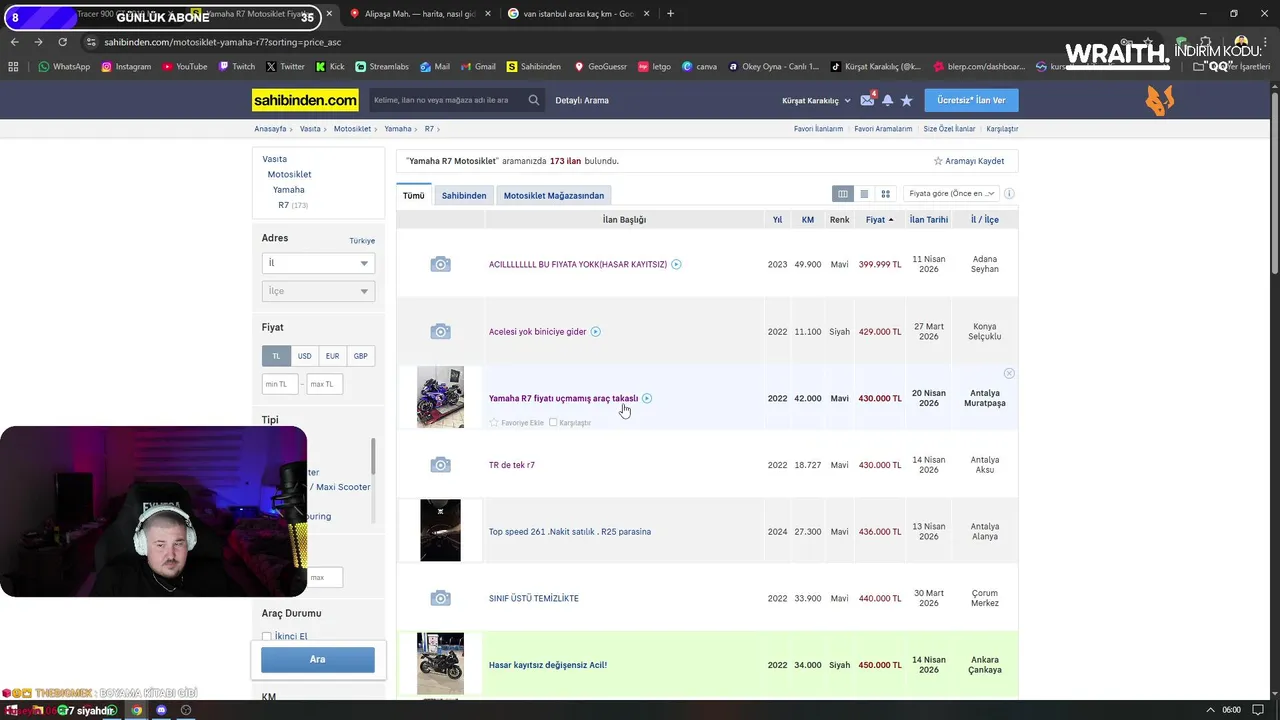This screenshot has height=720, width=1280.
Task: Click the max TL price field
Action: coord(325,384)
